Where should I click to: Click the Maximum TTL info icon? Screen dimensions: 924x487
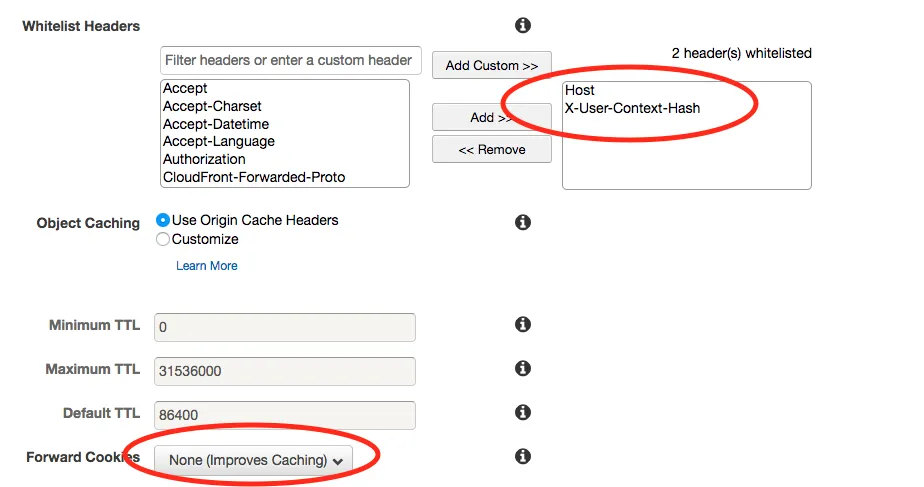(x=522, y=369)
